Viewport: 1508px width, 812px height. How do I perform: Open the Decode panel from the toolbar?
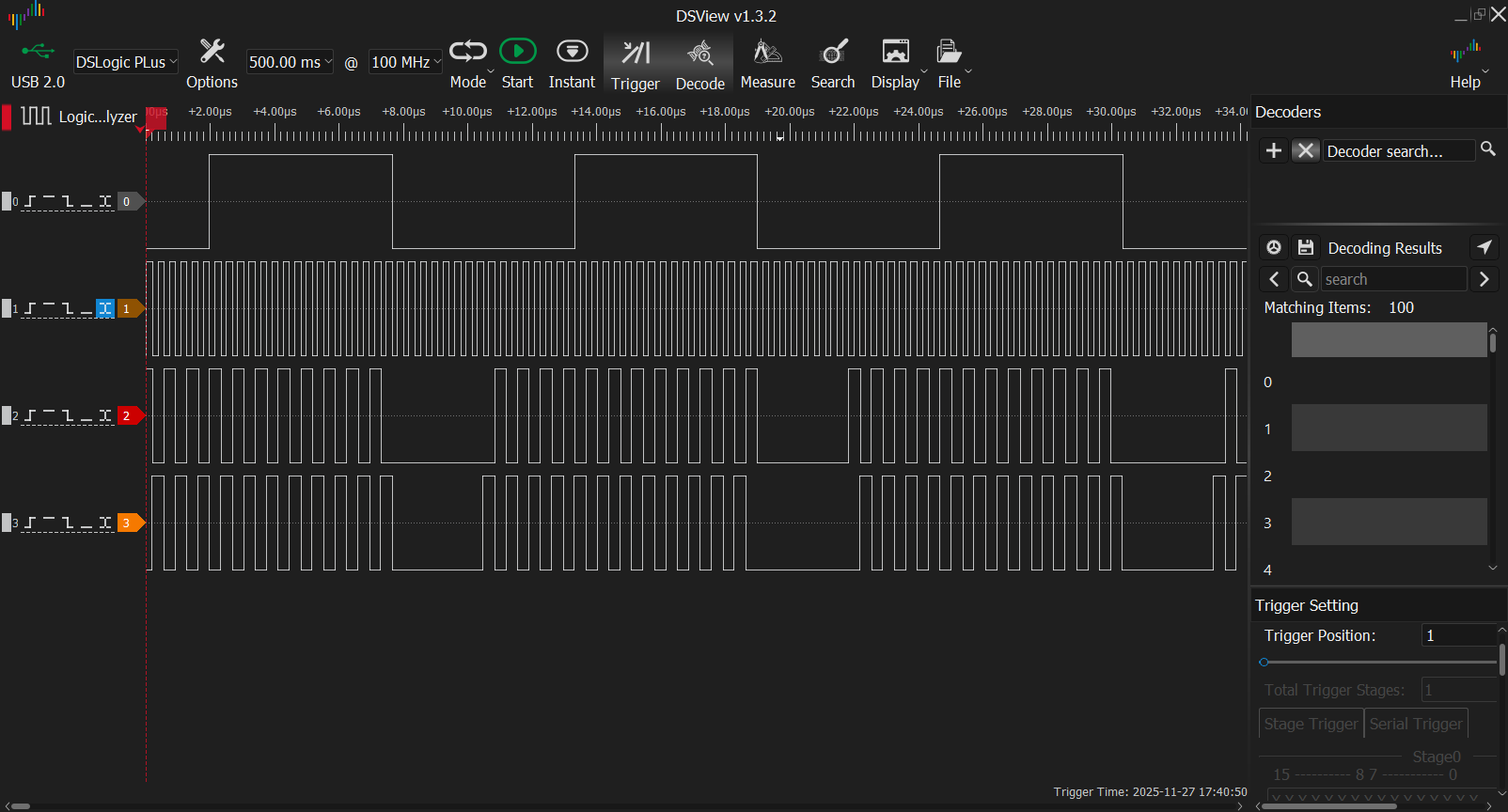[700, 64]
